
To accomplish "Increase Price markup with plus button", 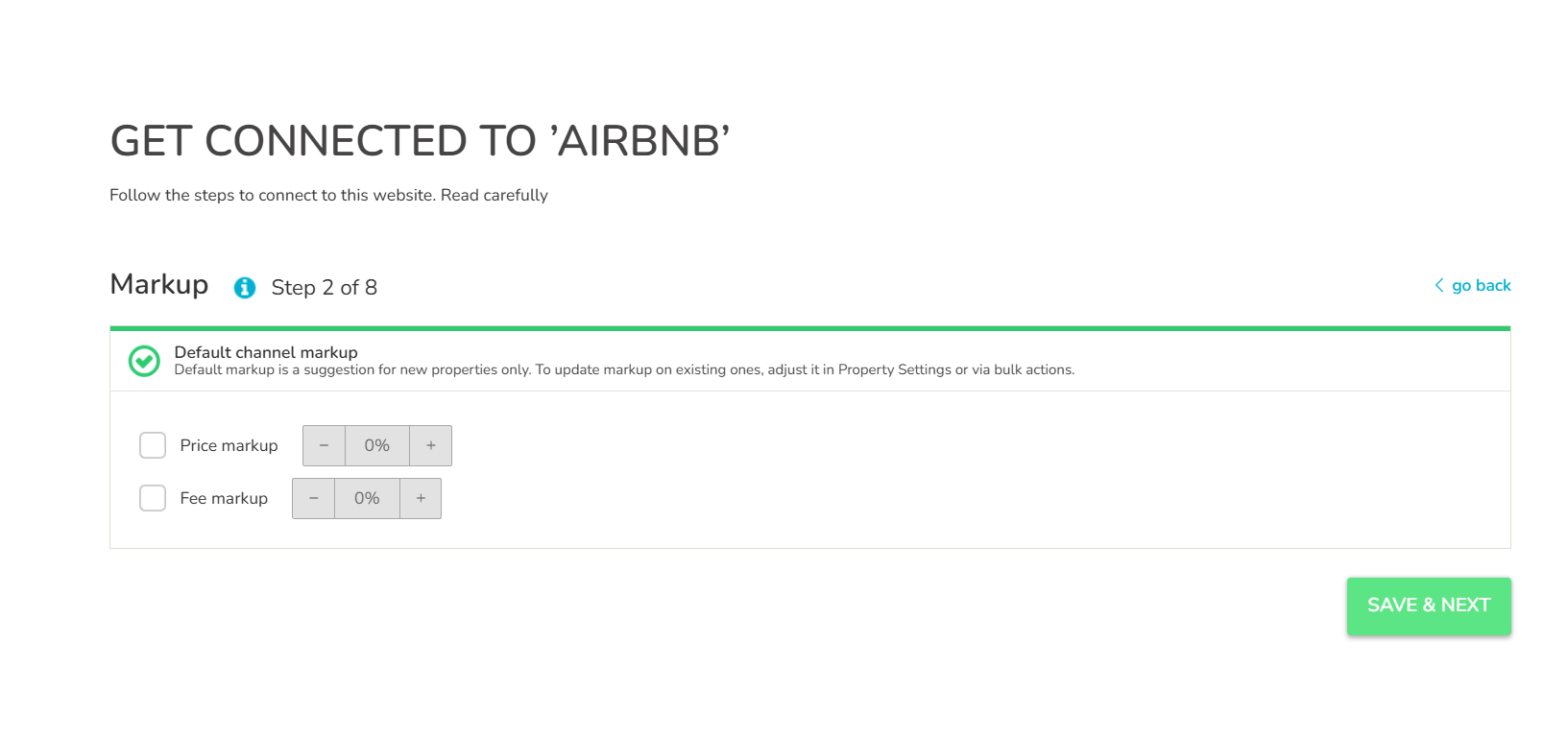I will 431,445.
